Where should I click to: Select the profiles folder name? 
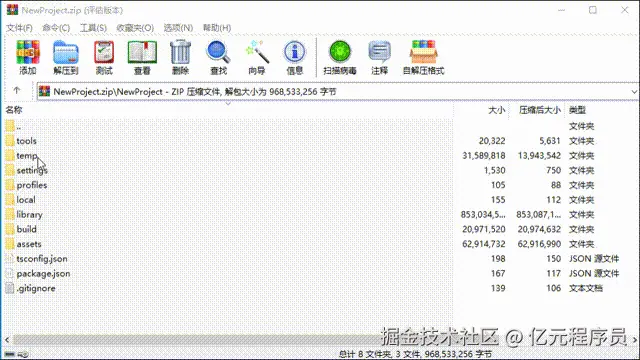click(32, 185)
